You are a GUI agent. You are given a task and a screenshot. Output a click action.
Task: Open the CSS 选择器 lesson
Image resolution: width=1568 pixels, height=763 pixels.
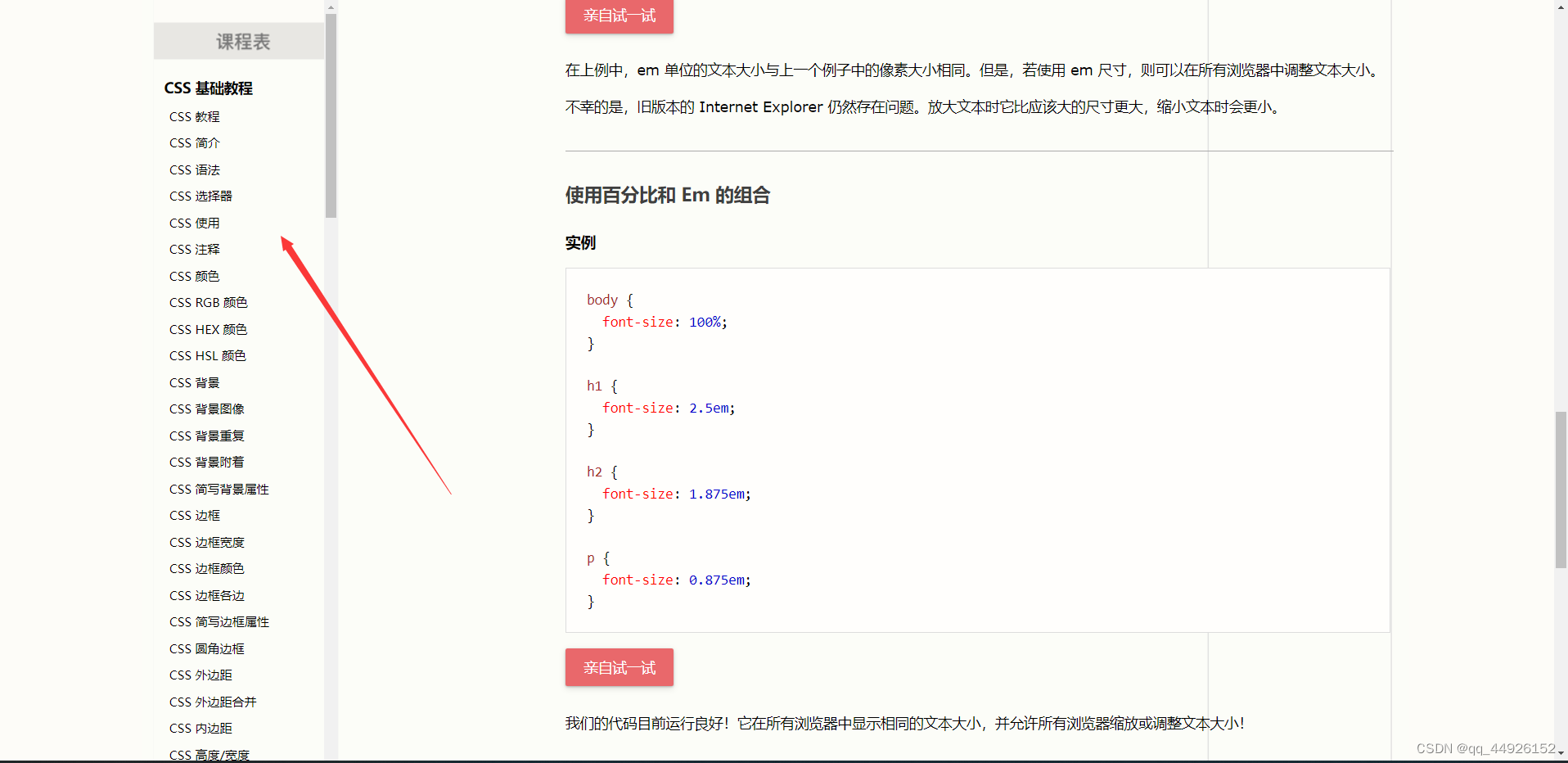click(x=201, y=196)
